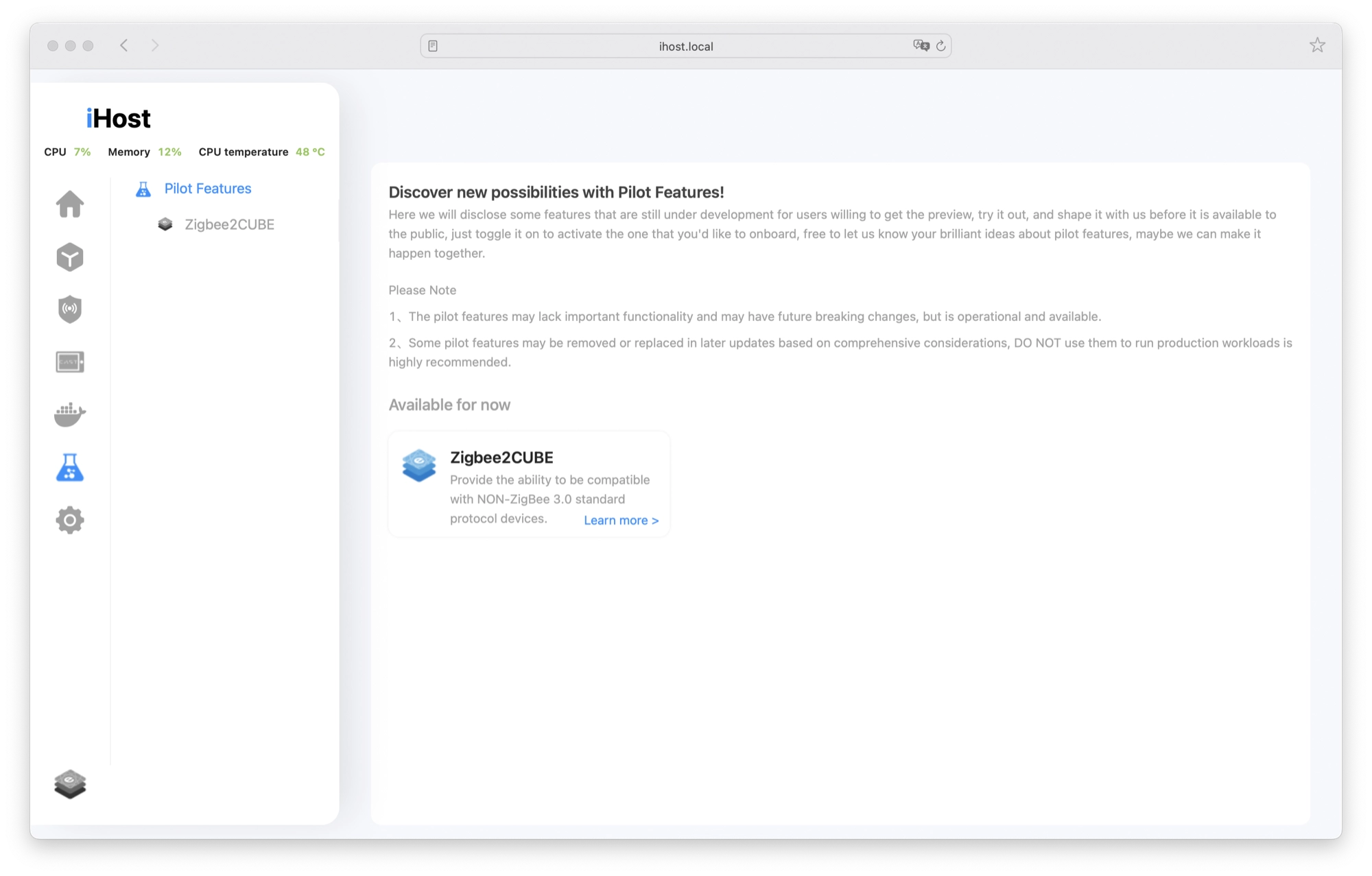This screenshot has height=876, width=1372.
Task: Click the Zigbee2CUBE card title
Action: pyautogui.click(x=501, y=458)
